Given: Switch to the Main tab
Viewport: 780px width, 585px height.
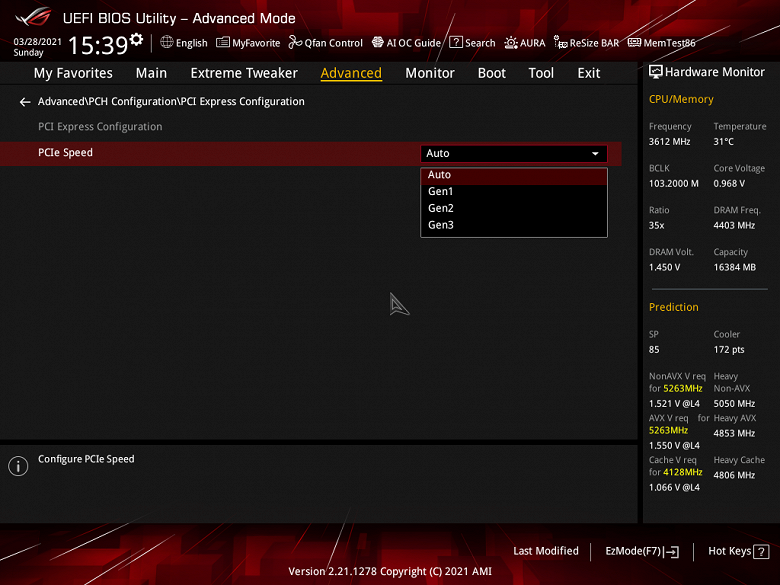Looking at the screenshot, I should (x=151, y=73).
